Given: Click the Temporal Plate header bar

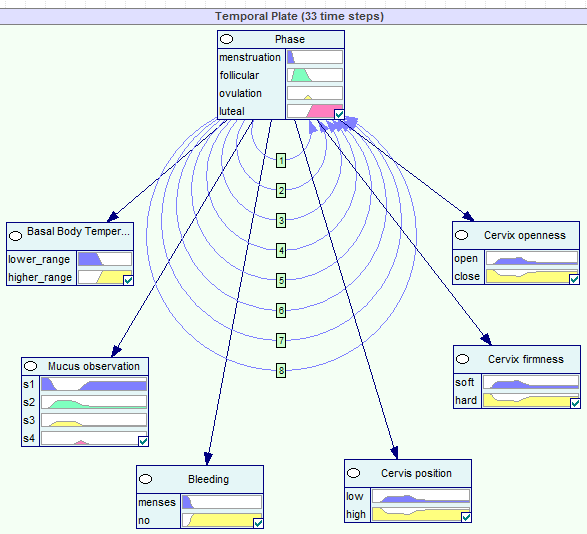Looking at the screenshot, I should coord(294,16).
